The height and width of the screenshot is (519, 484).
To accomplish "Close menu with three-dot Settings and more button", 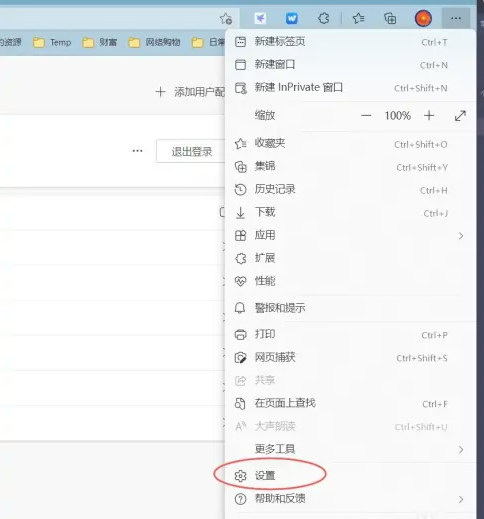I will pyautogui.click(x=456, y=18).
